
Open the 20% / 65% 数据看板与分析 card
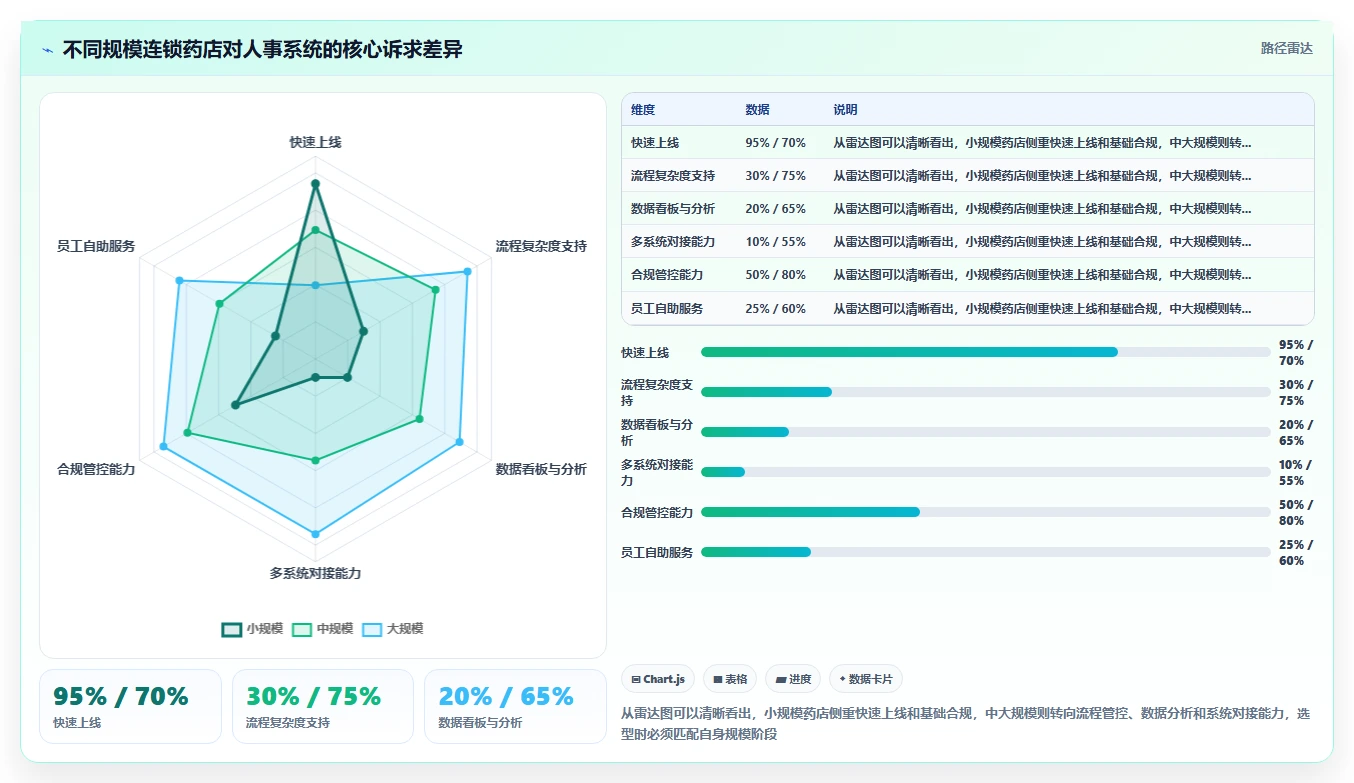[x=515, y=706]
